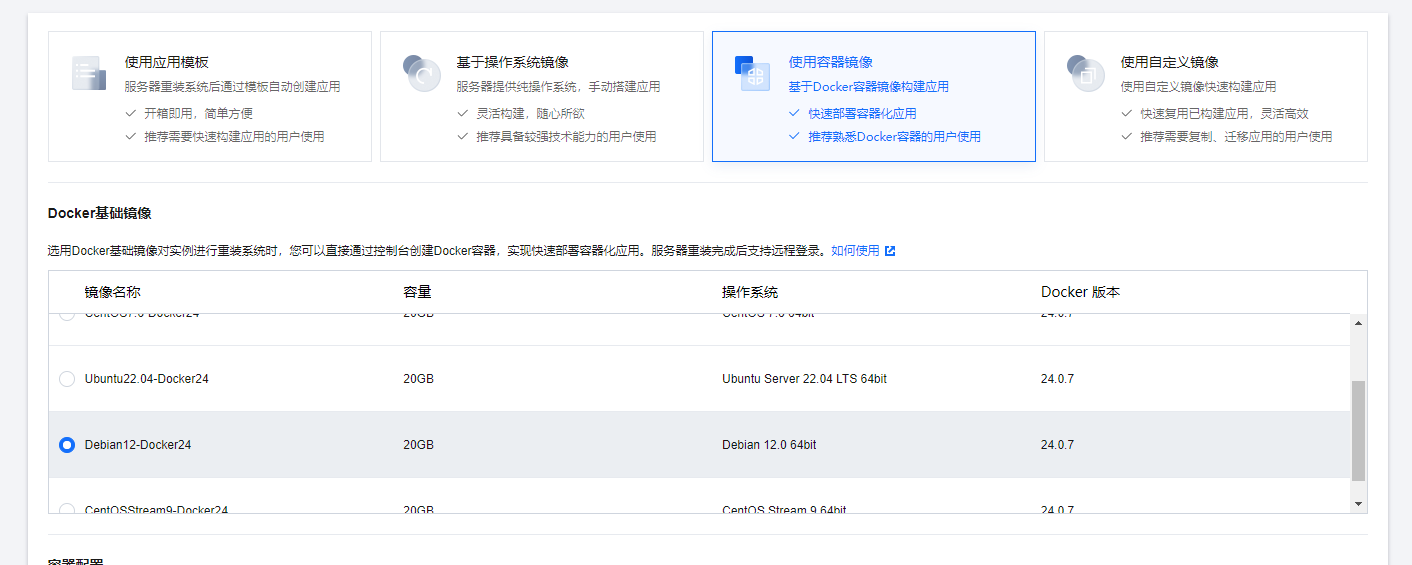Click the 灵活构建，随心所欲 feature text
This screenshot has width=1412, height=565.
531,114
